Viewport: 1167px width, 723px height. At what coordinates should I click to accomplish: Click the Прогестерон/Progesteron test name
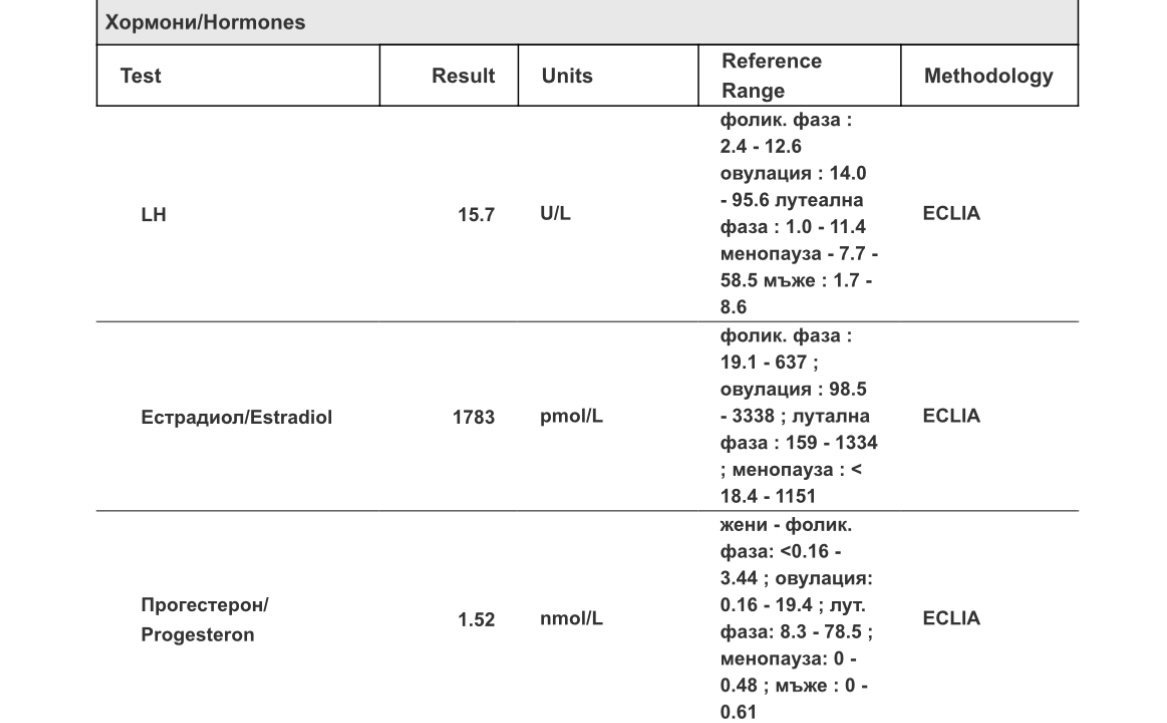[x=205, y=620]
